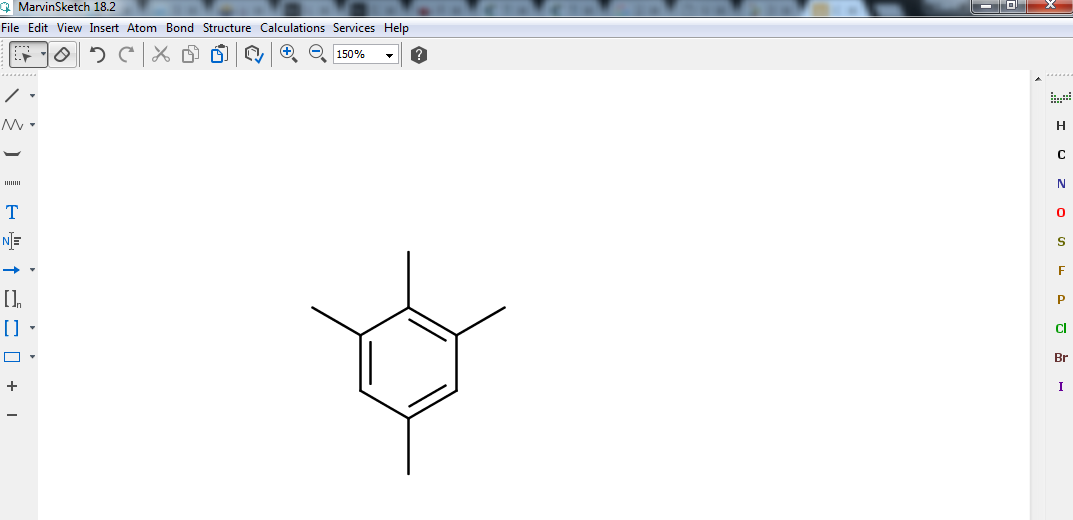Open the Structure menu
This screenshot has height=520, width=1073.
(227, 28)
